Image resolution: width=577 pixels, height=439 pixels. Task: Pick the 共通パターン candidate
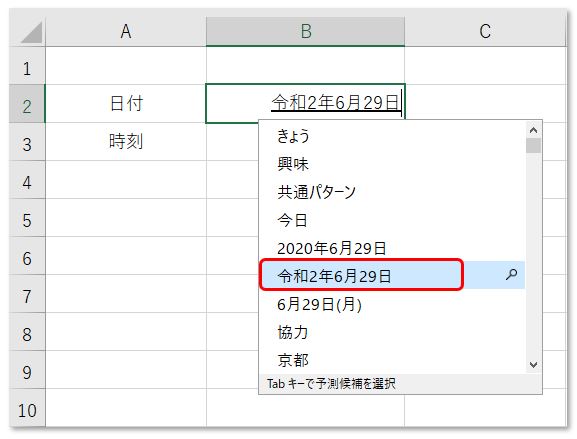pyautogui.click(x=393, y=192)
